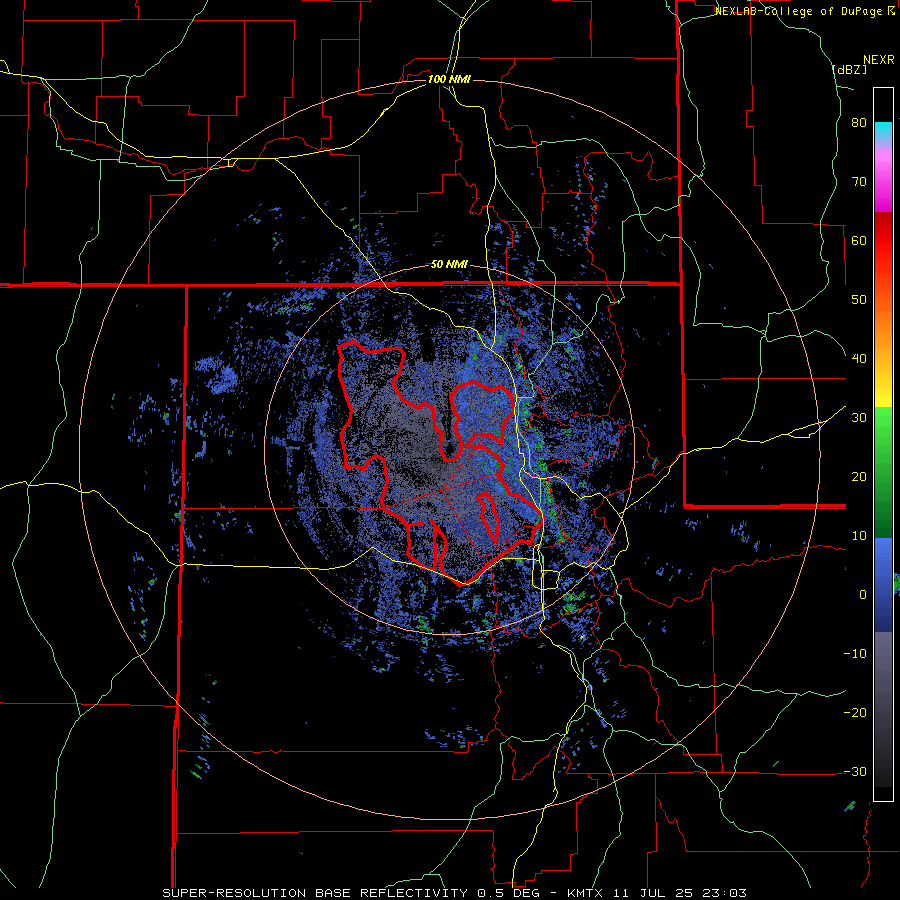Click the 20 value on the dBZ scale
Viewport: 900px width, 900px height.
coord(859,476)
